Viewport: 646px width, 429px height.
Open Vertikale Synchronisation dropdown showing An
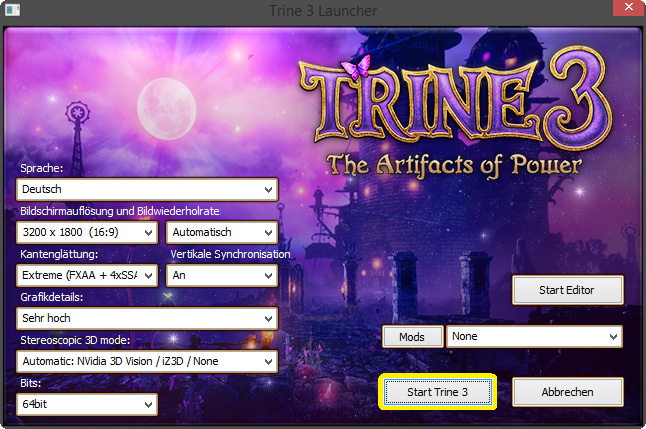(222, 275)
